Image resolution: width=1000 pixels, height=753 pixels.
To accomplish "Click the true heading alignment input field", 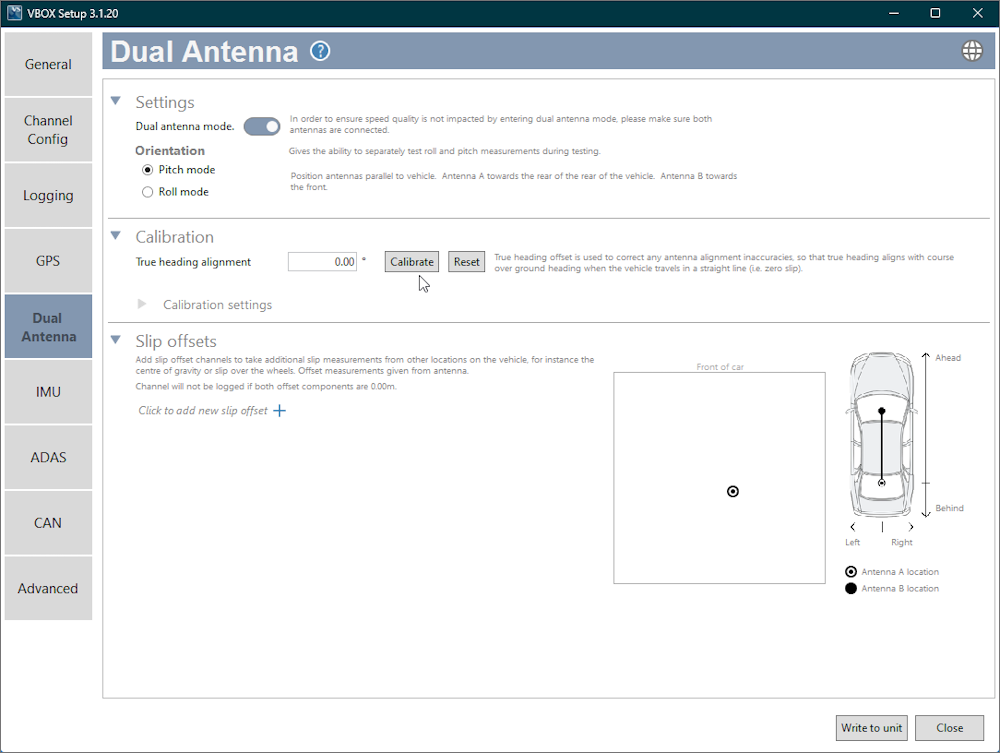I will click(322, 260).
